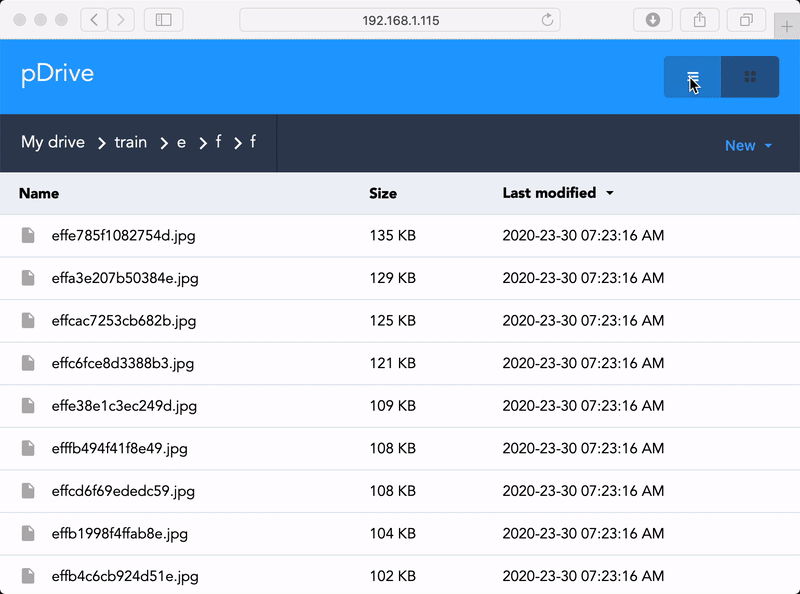Click the pDrive logo title
Image resolution: width=800 pixels, height=594 pixels.
pos(57,74)
